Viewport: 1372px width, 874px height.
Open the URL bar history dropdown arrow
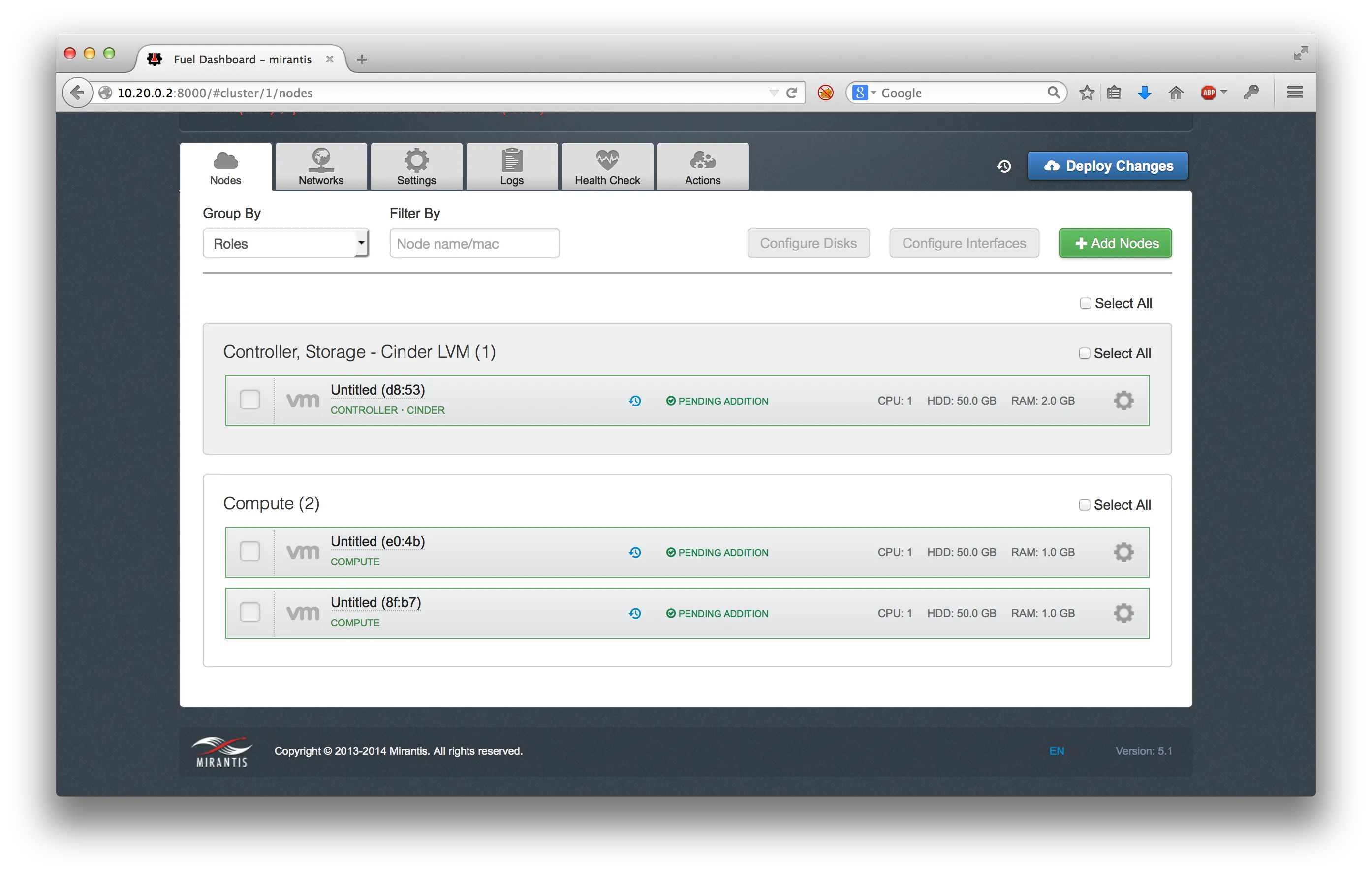[773, 93]
